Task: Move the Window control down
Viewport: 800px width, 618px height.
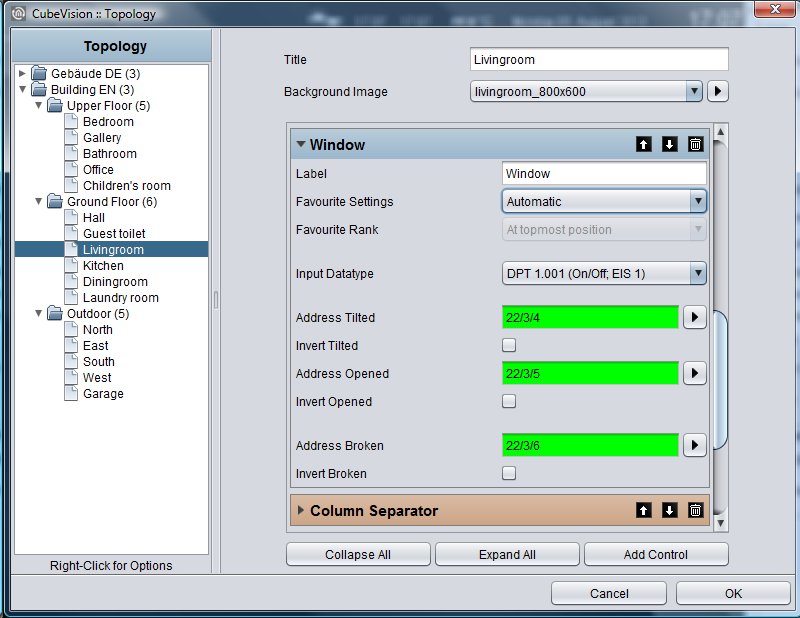Action: pyautogui.click(x=669, y=144)
